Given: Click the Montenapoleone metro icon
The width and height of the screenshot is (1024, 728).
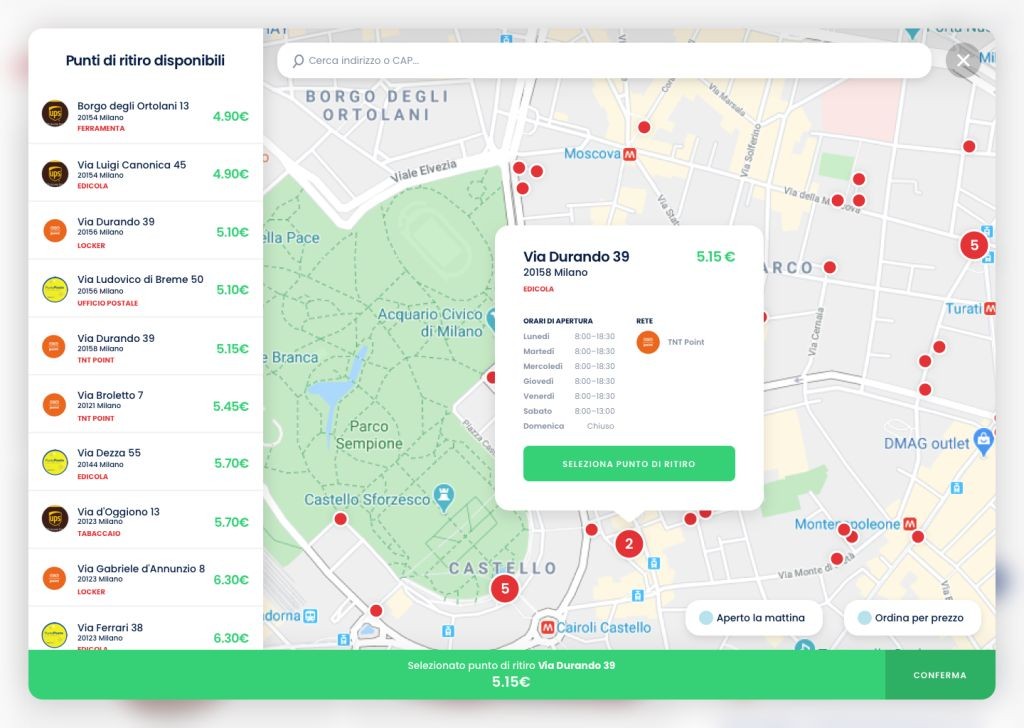Looking at the screenshot, I should click(910, 524).
